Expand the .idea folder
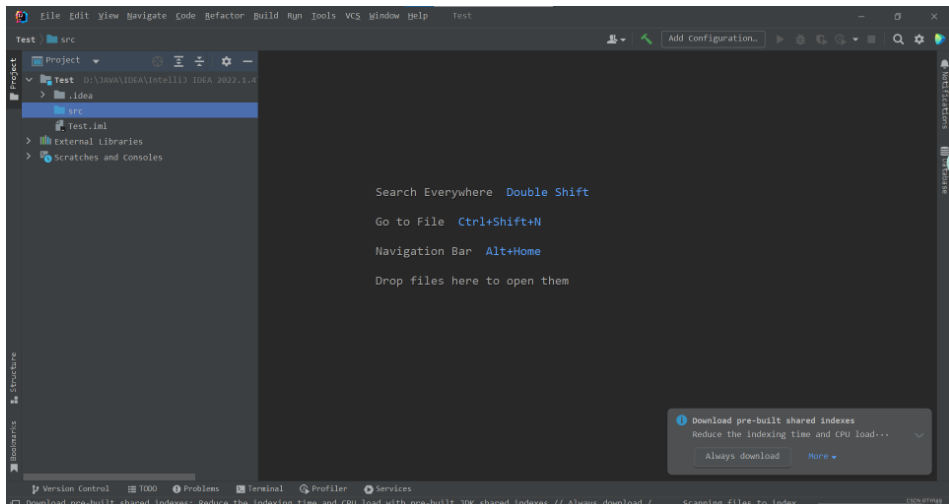 click(43, 95)
